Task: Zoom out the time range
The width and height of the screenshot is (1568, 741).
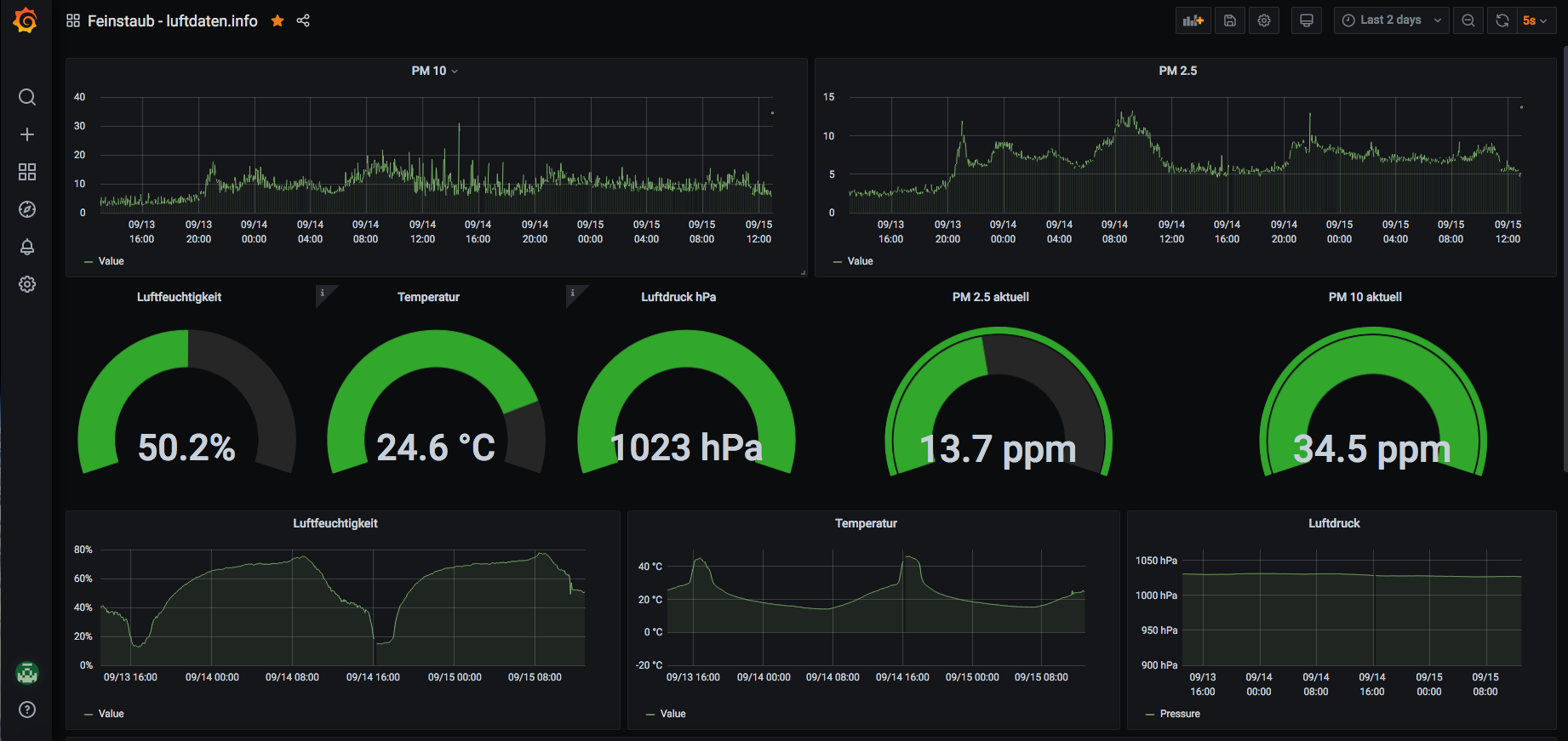Action: [x=1468, y=20]
